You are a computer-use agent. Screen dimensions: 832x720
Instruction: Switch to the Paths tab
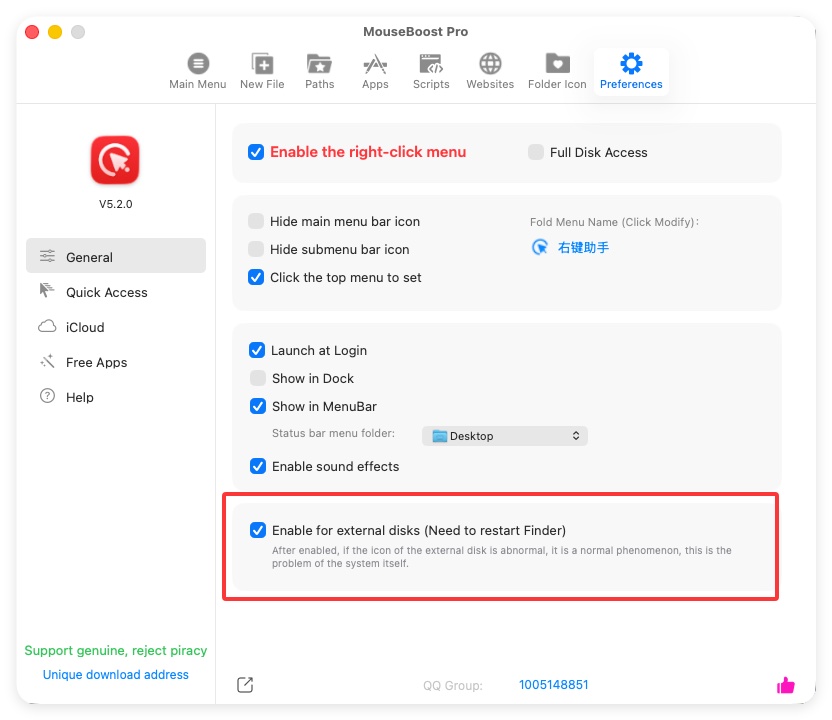click(x=319, y=72)
